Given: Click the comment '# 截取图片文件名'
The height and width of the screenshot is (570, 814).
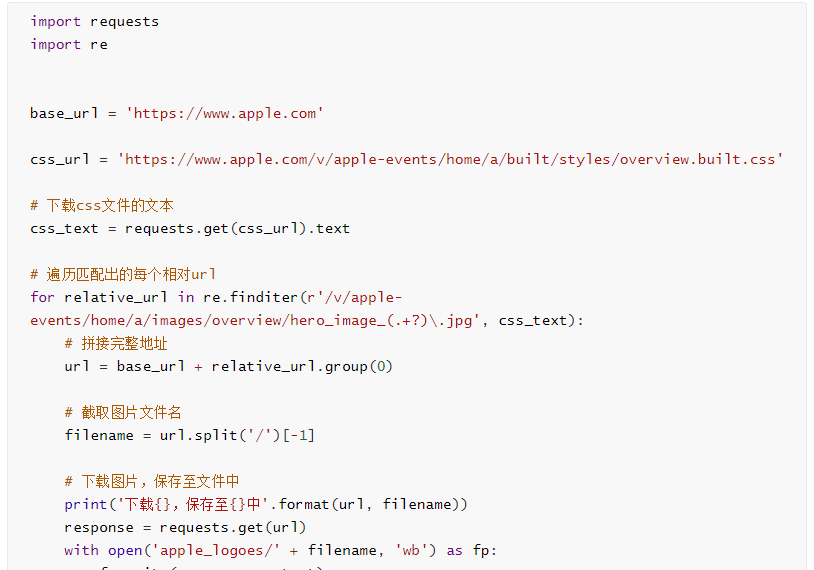Looking at the screenshot, I should click(123, 412).
